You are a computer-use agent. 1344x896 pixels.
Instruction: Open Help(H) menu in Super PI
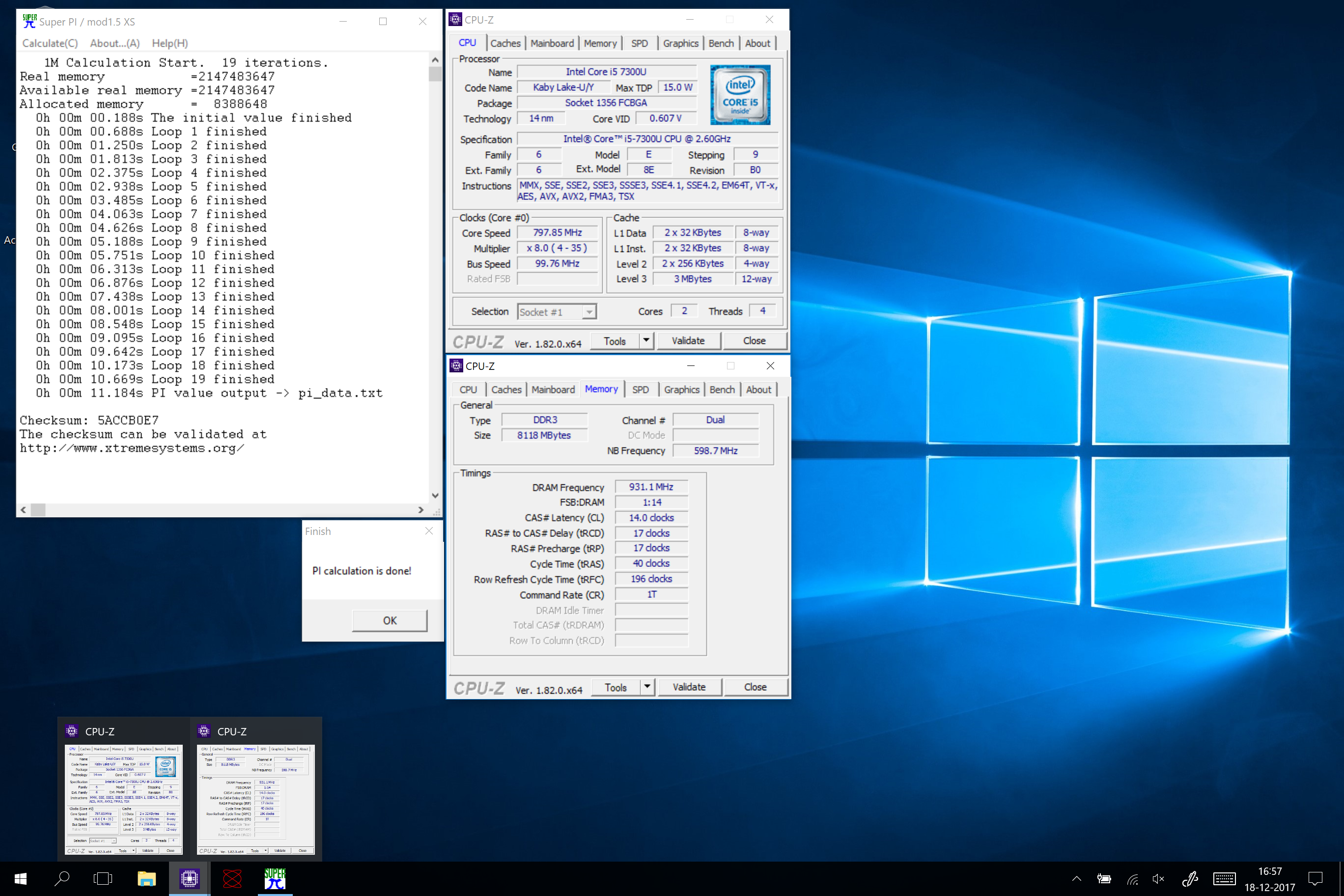click(x=169, y=43)
